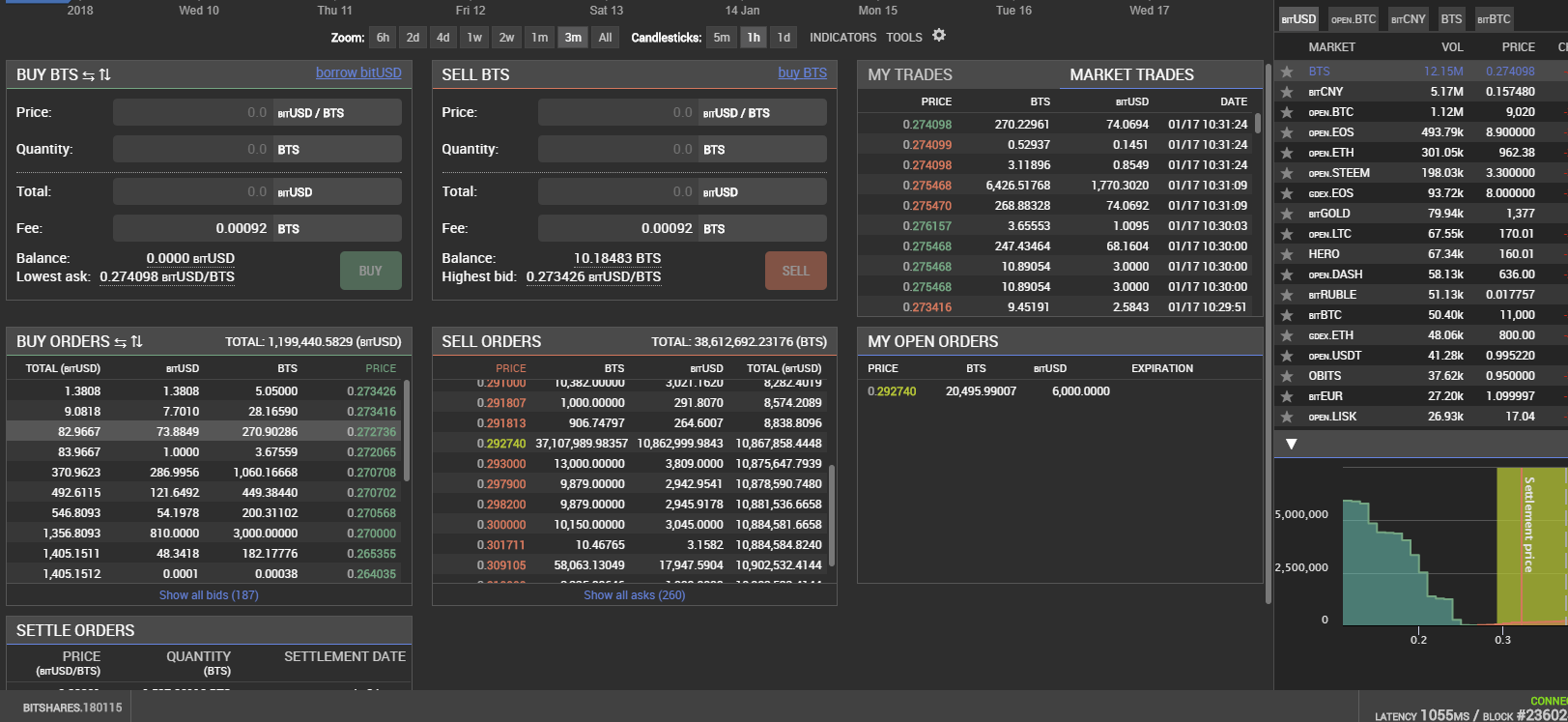Star the OPEN.EOS market
Image resolution: width=1568 pixels, height=722 pixels.
tap(1287, 132)
